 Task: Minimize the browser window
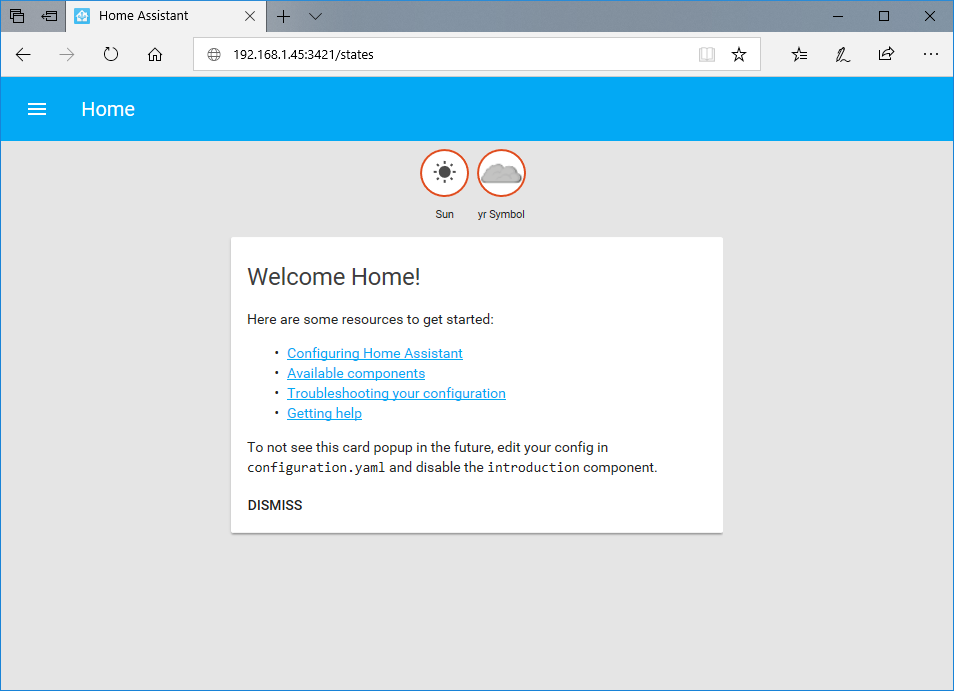click(x=838, y=16)
